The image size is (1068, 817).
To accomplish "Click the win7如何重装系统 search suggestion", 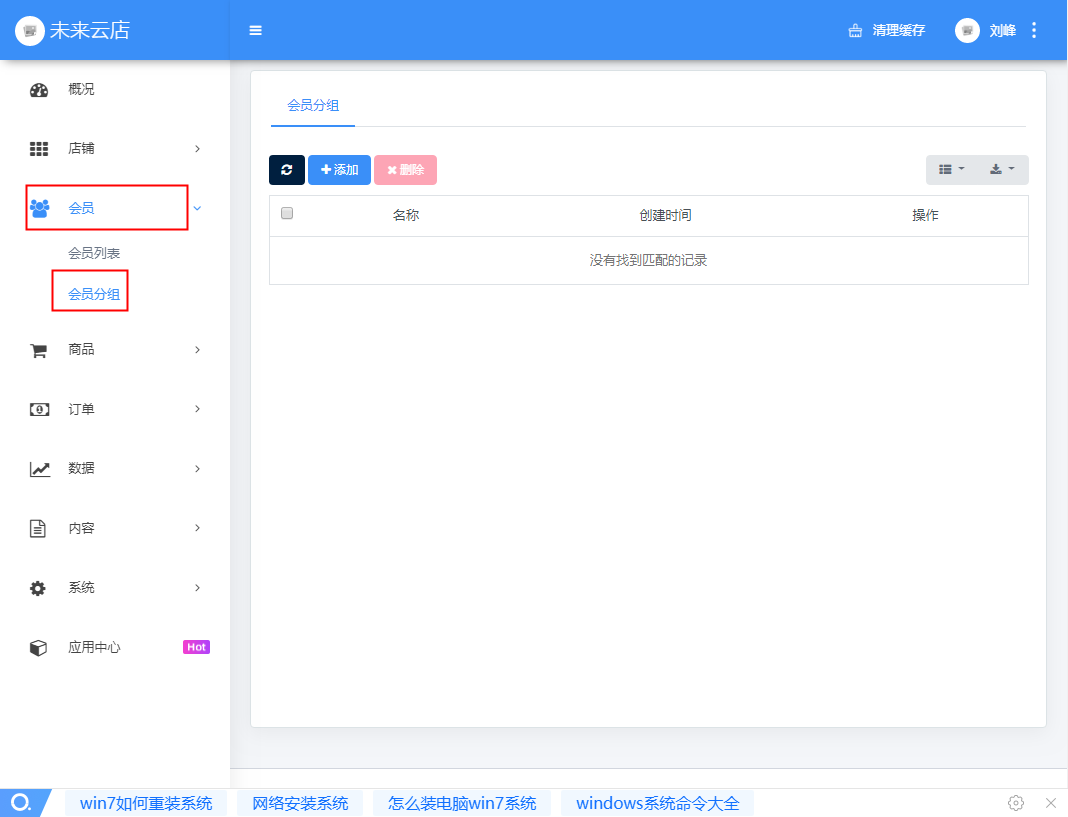I will click(146, 803).
